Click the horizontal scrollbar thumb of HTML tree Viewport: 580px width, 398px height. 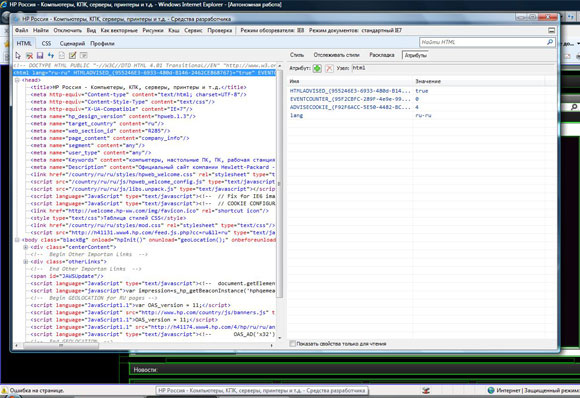point(61,345)
